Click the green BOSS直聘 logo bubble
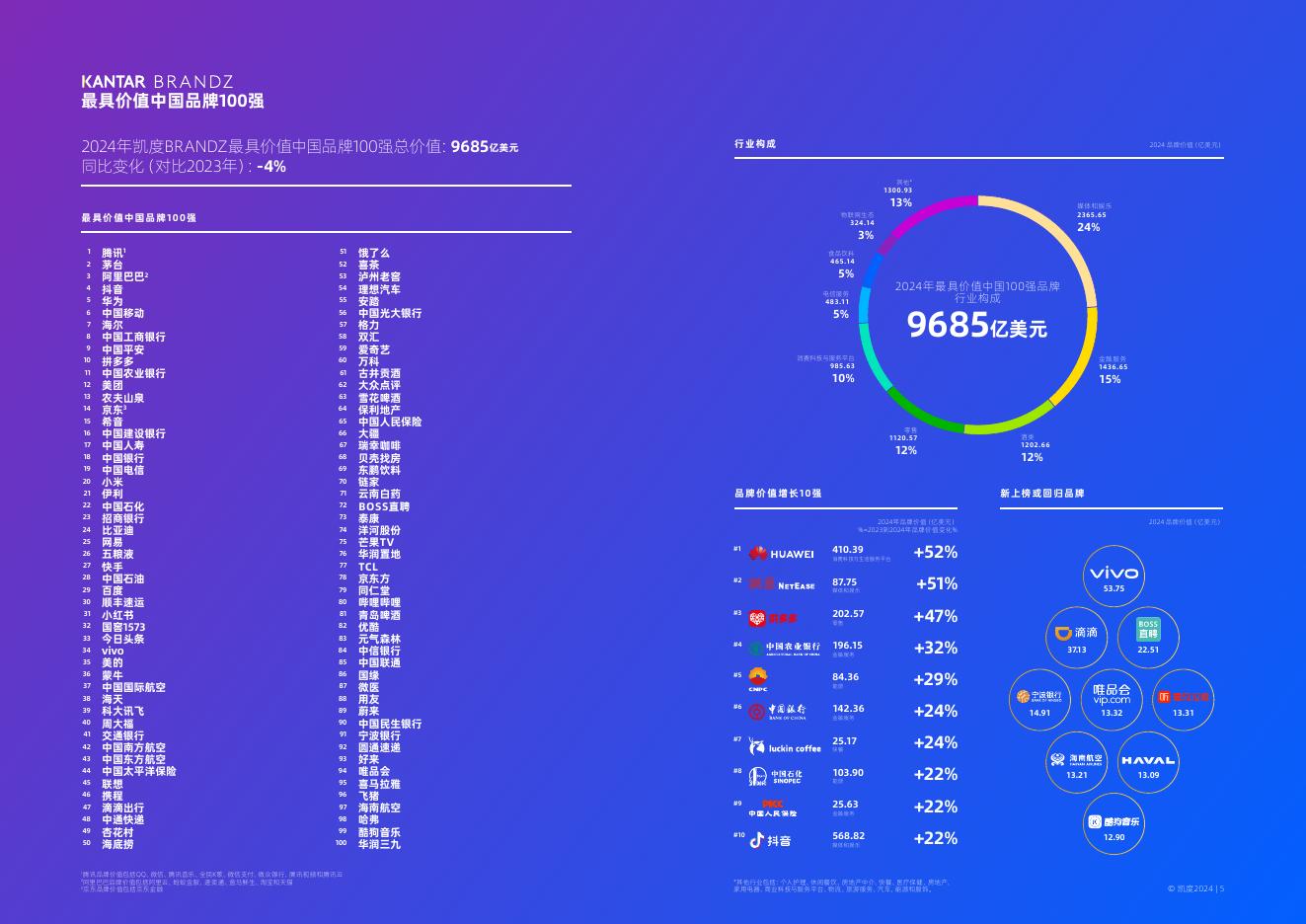The image size is (1306, 924). (1148, 638)
